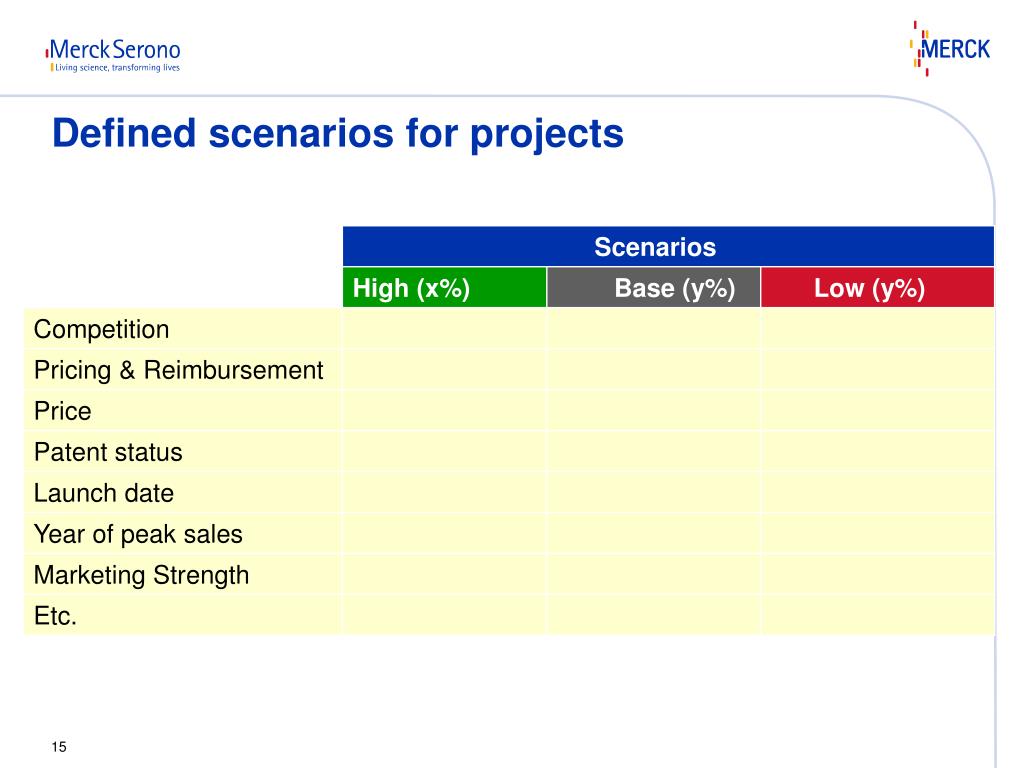
Task: Select the slide title 'Defined scenarios for projects'
Action: click(x=338, y=134)
